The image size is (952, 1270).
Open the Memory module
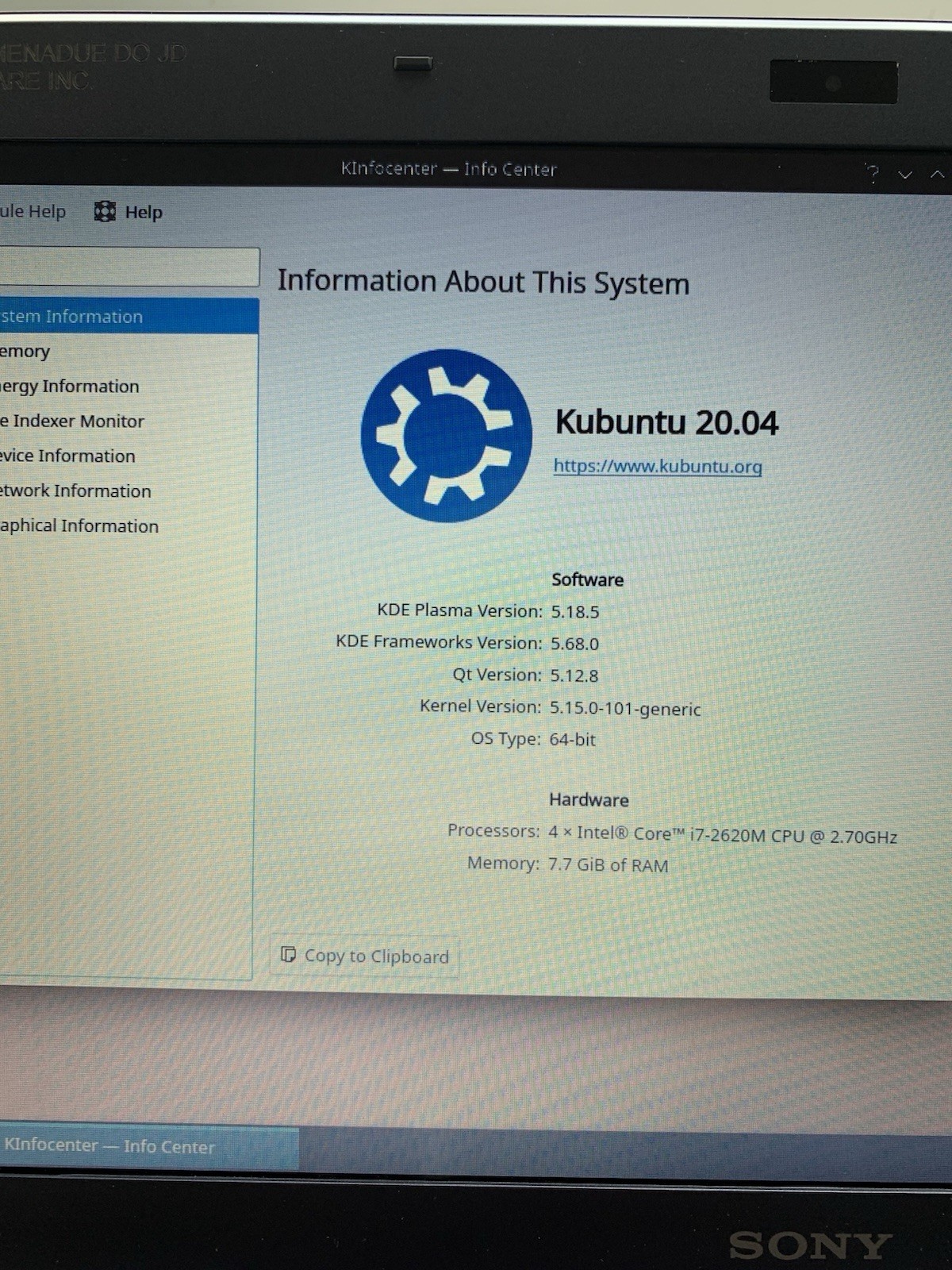click(x=129, y=351)
